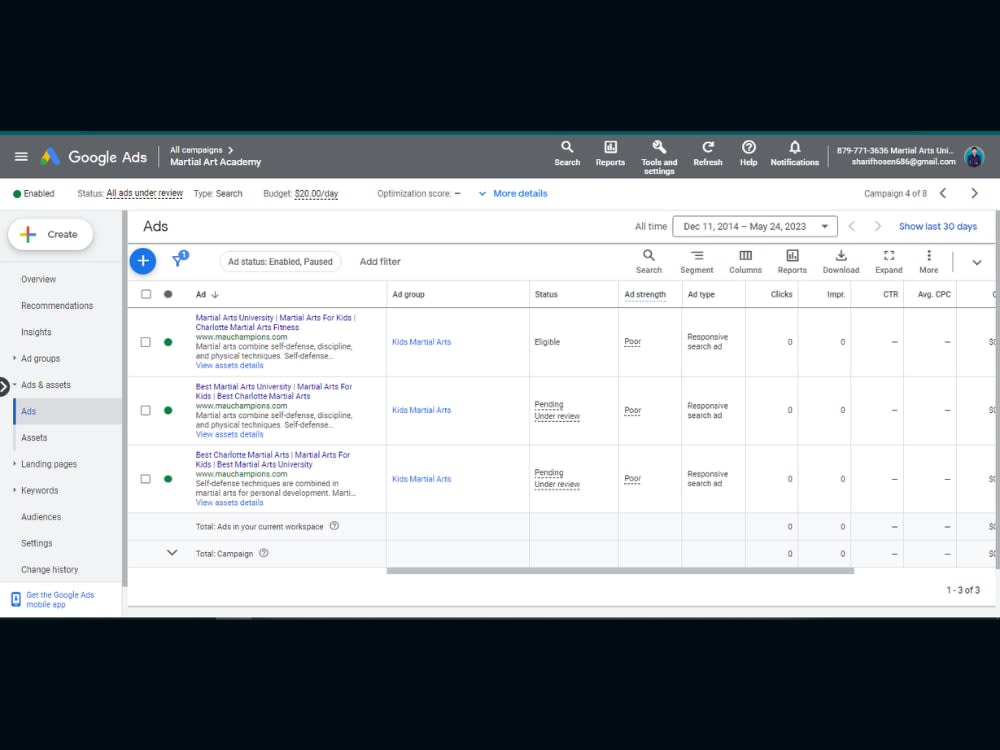
Task: Open Insights in the sidebar
Action: (36, 332)
